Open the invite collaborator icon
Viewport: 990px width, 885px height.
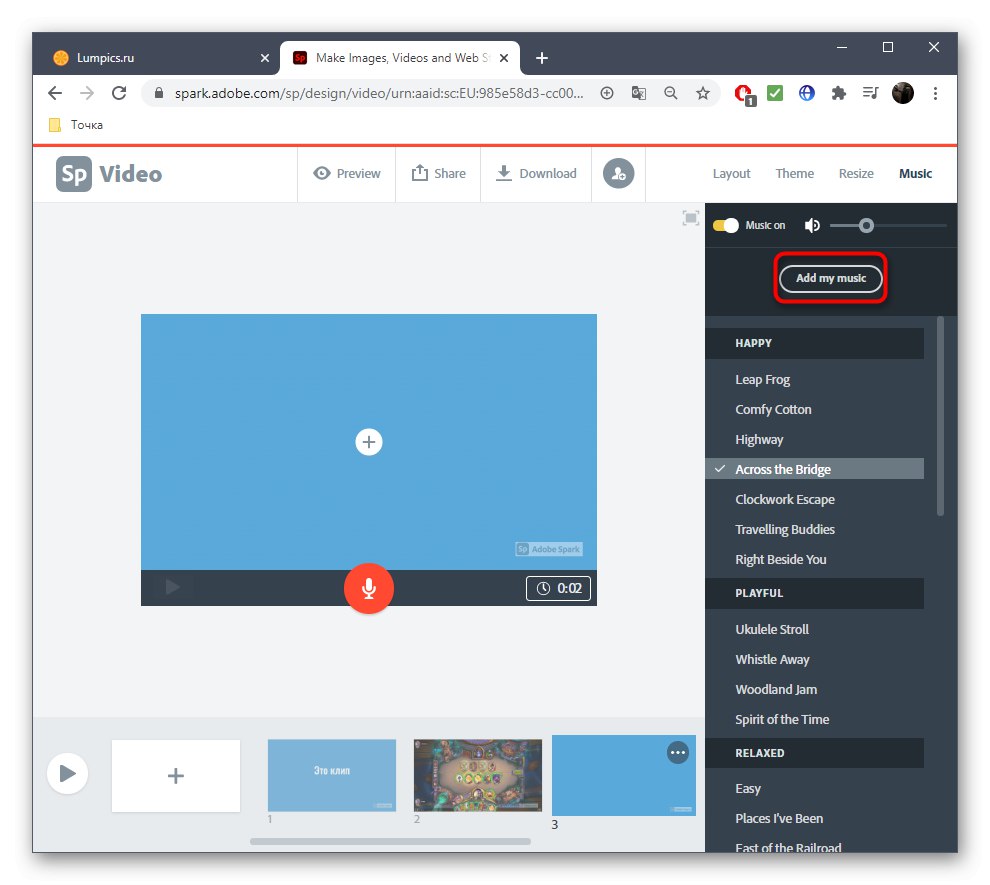(x=618, y=173)
